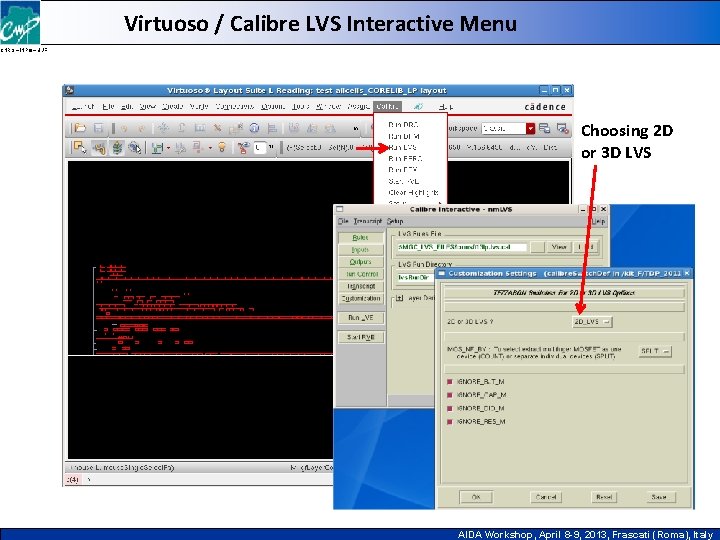
Task: Open the SPLIT option dropdown for MOS_NF_BY
Action: pyautogui.click(x=655, y=351)
